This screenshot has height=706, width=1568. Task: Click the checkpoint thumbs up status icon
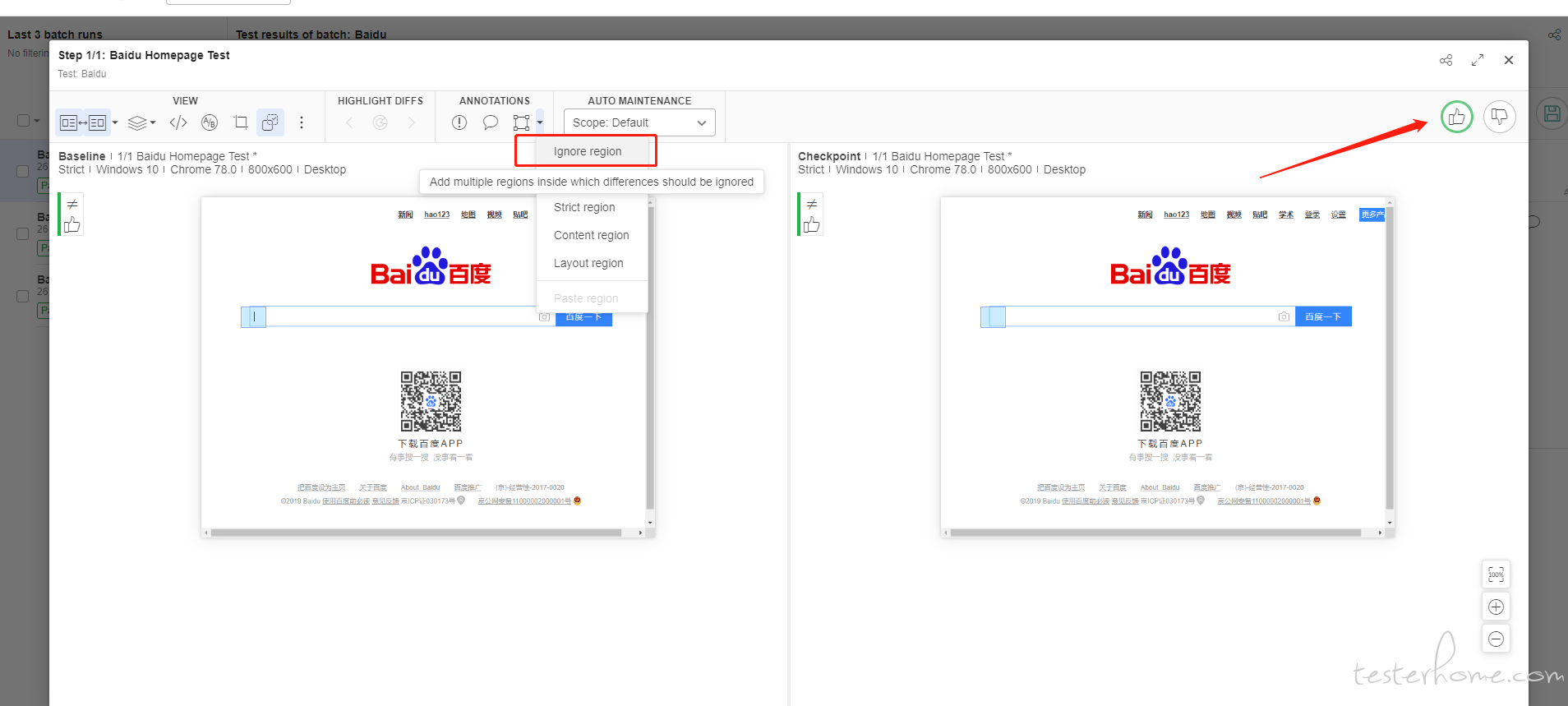[812, 224]
